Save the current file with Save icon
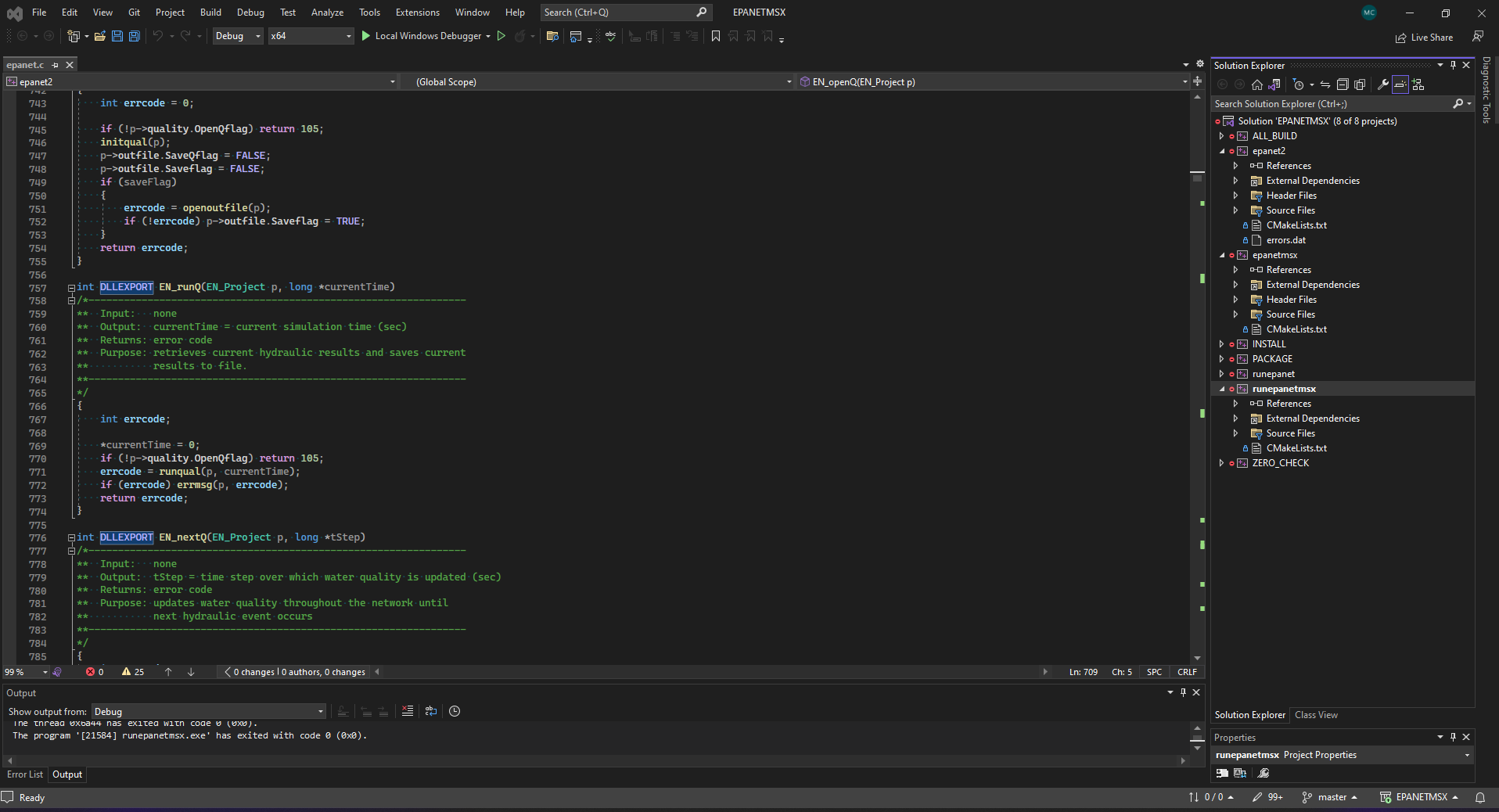The height and width of the screenshot is (812, 1499). [x=117, y=36]
